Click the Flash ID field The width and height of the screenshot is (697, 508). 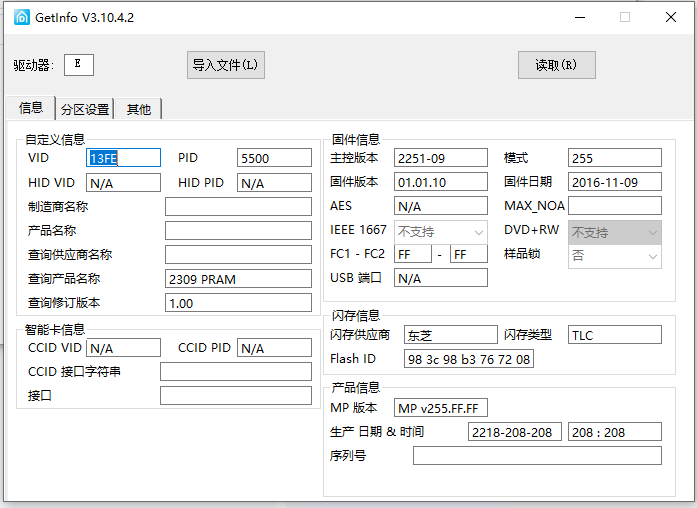pyautogui.click(x=468, y=359)
